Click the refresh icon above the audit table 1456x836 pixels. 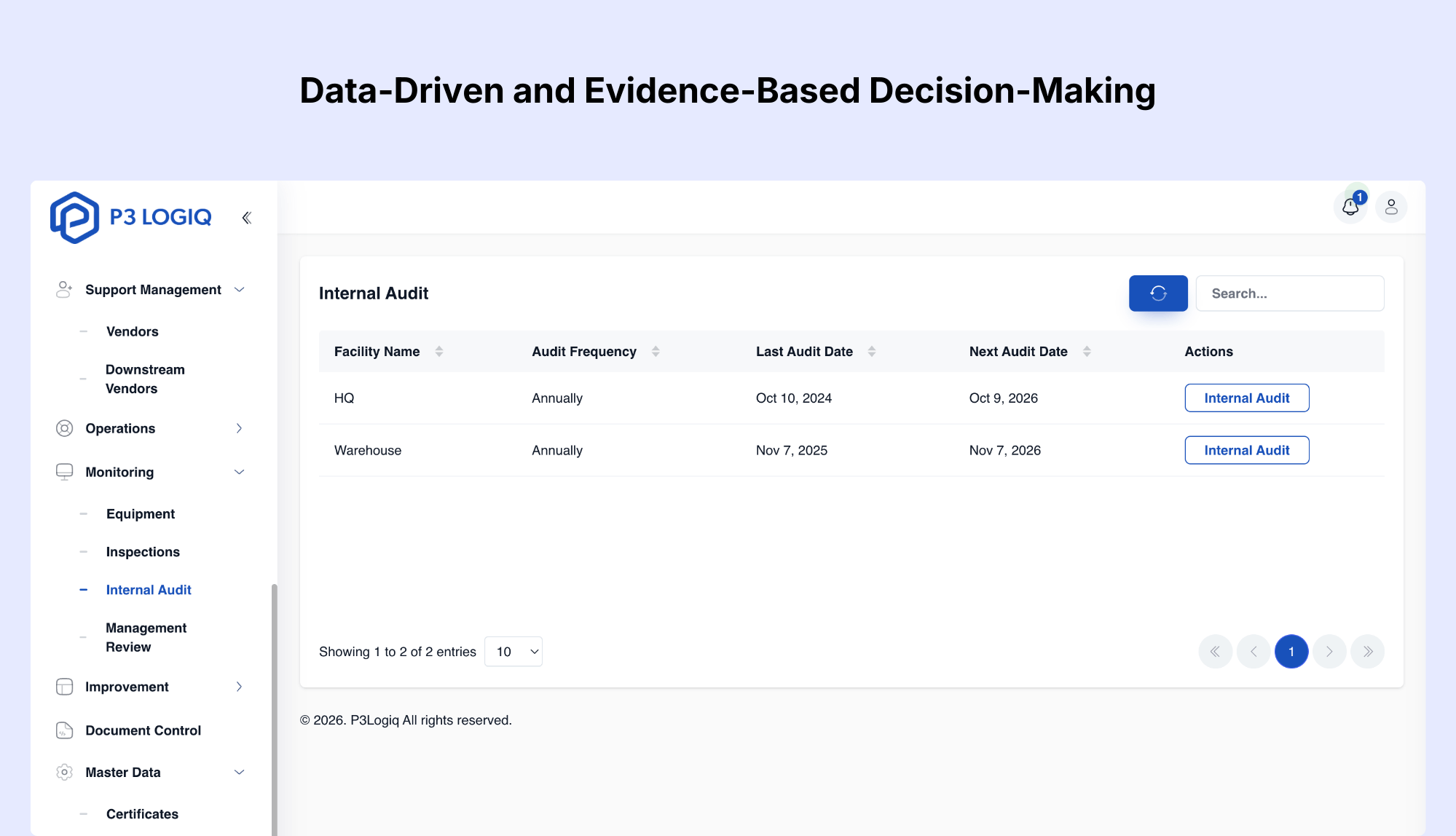[1158, 293]
